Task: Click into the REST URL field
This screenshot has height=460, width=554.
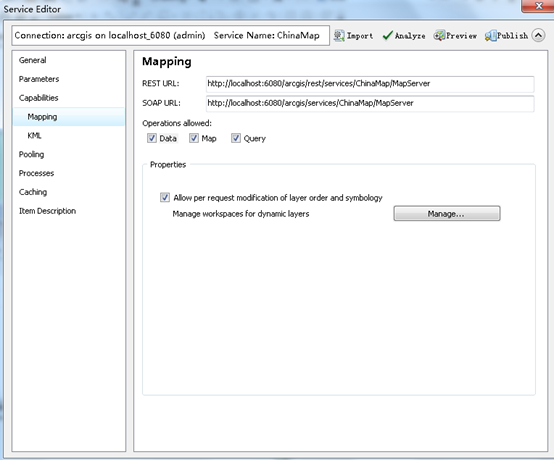Action: tap(370, 84)
